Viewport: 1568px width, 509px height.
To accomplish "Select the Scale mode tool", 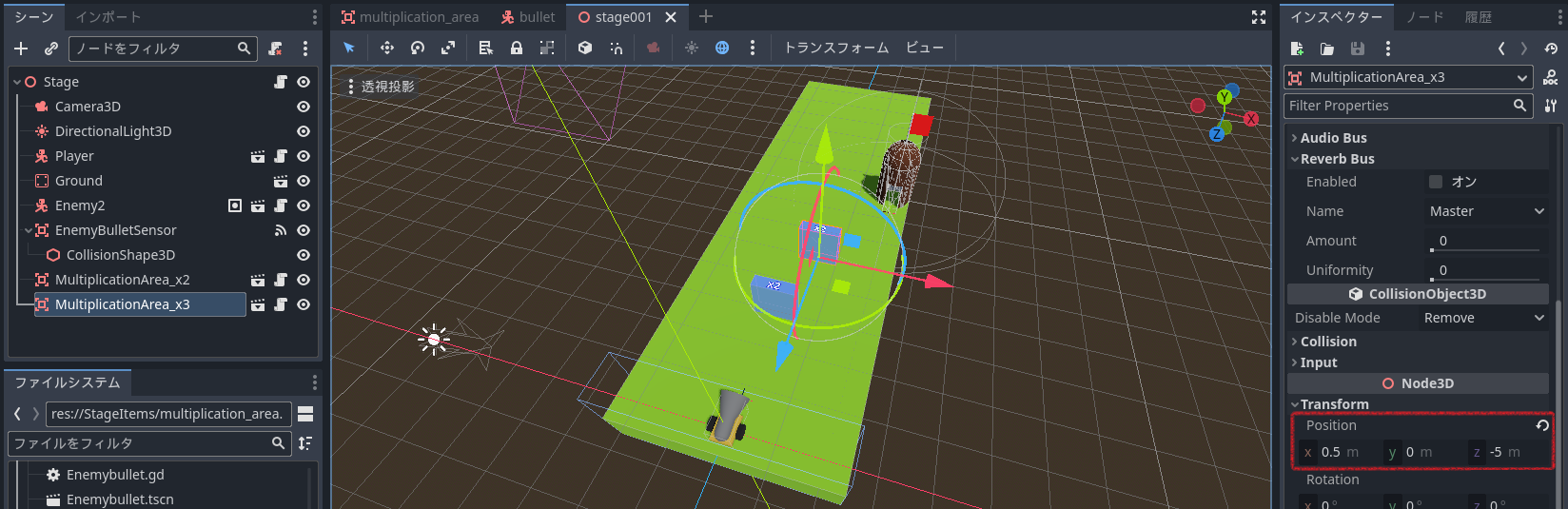I will [x=448, y=48].
